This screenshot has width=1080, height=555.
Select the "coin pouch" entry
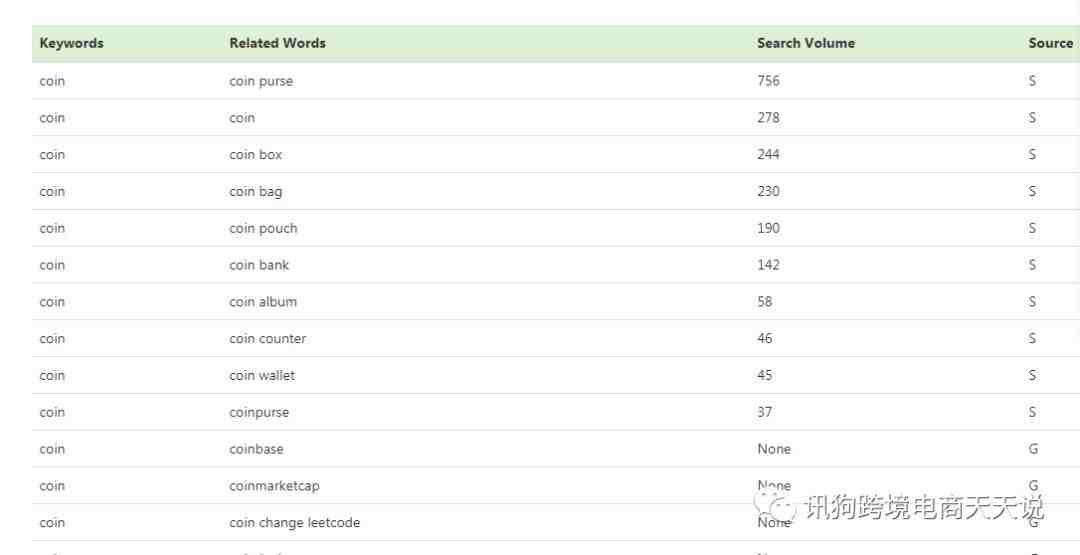[x=263, y=228]
